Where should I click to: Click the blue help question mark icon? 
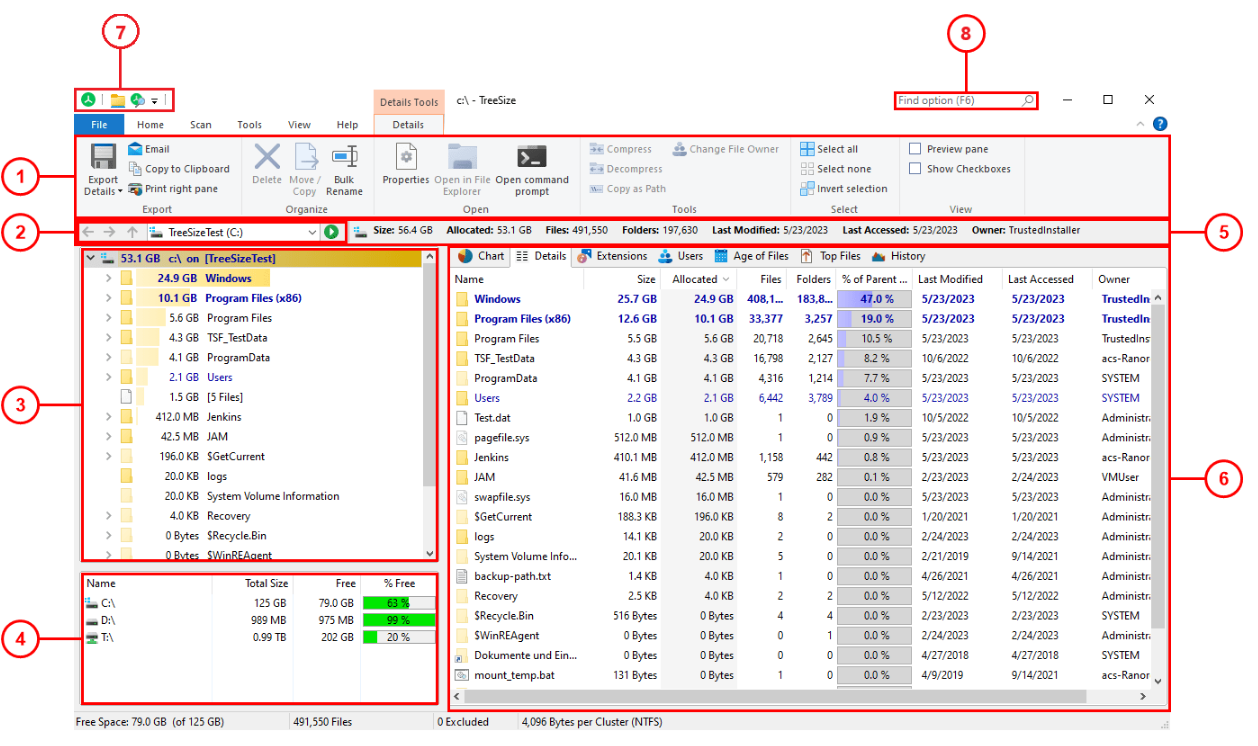point(1160,124)
